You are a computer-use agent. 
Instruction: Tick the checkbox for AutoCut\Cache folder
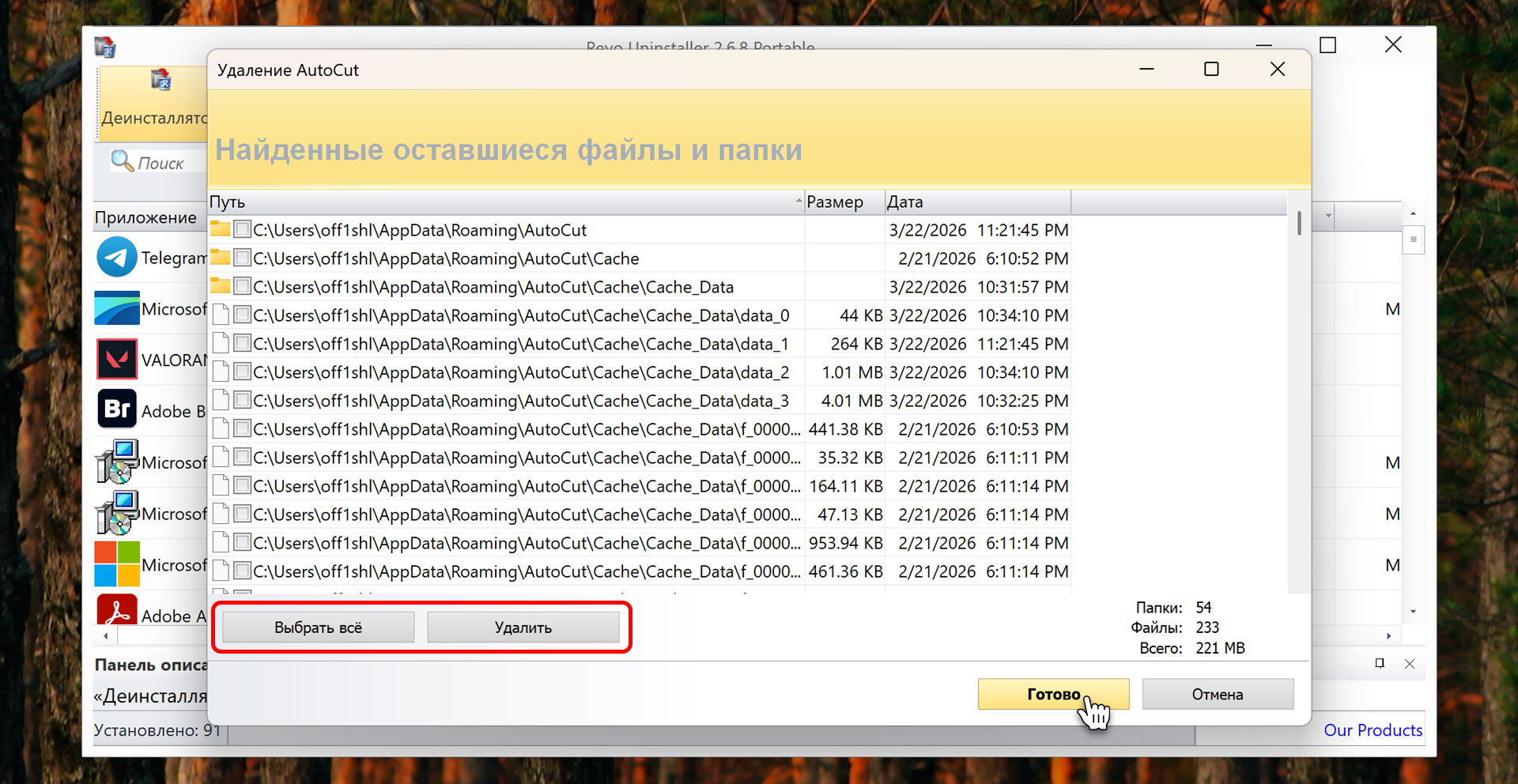coord(243,258)
